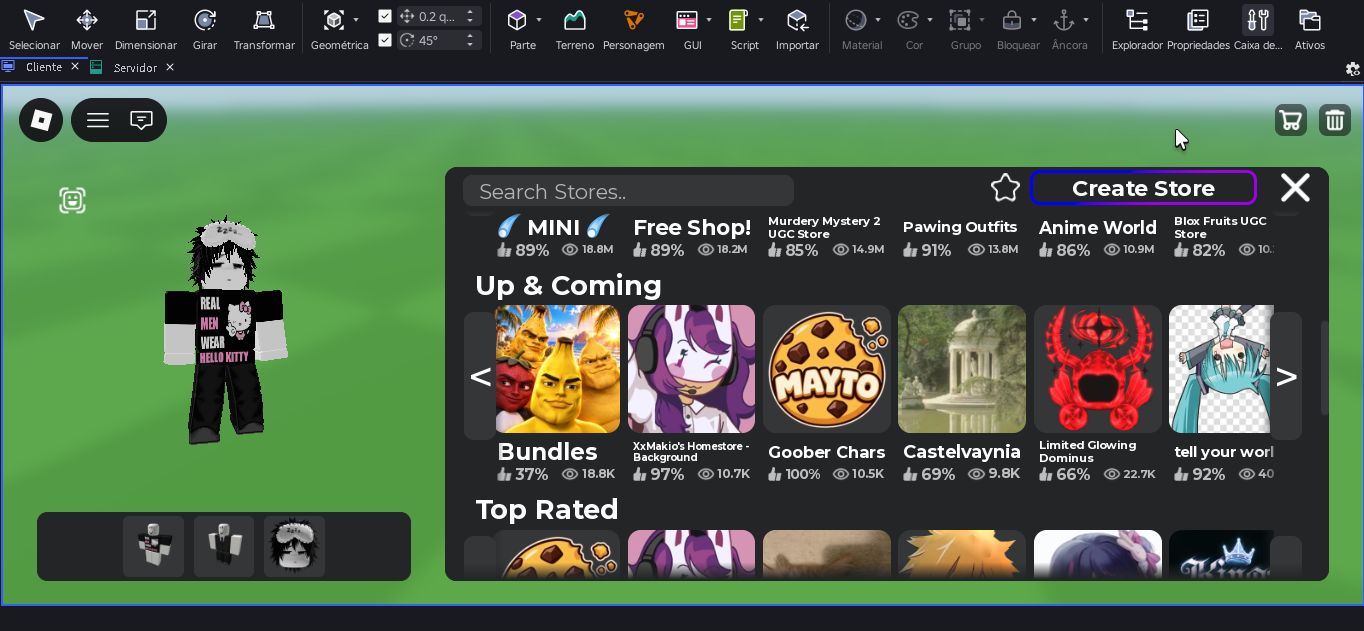Click the Importar 3D icon

pos(797,20)
